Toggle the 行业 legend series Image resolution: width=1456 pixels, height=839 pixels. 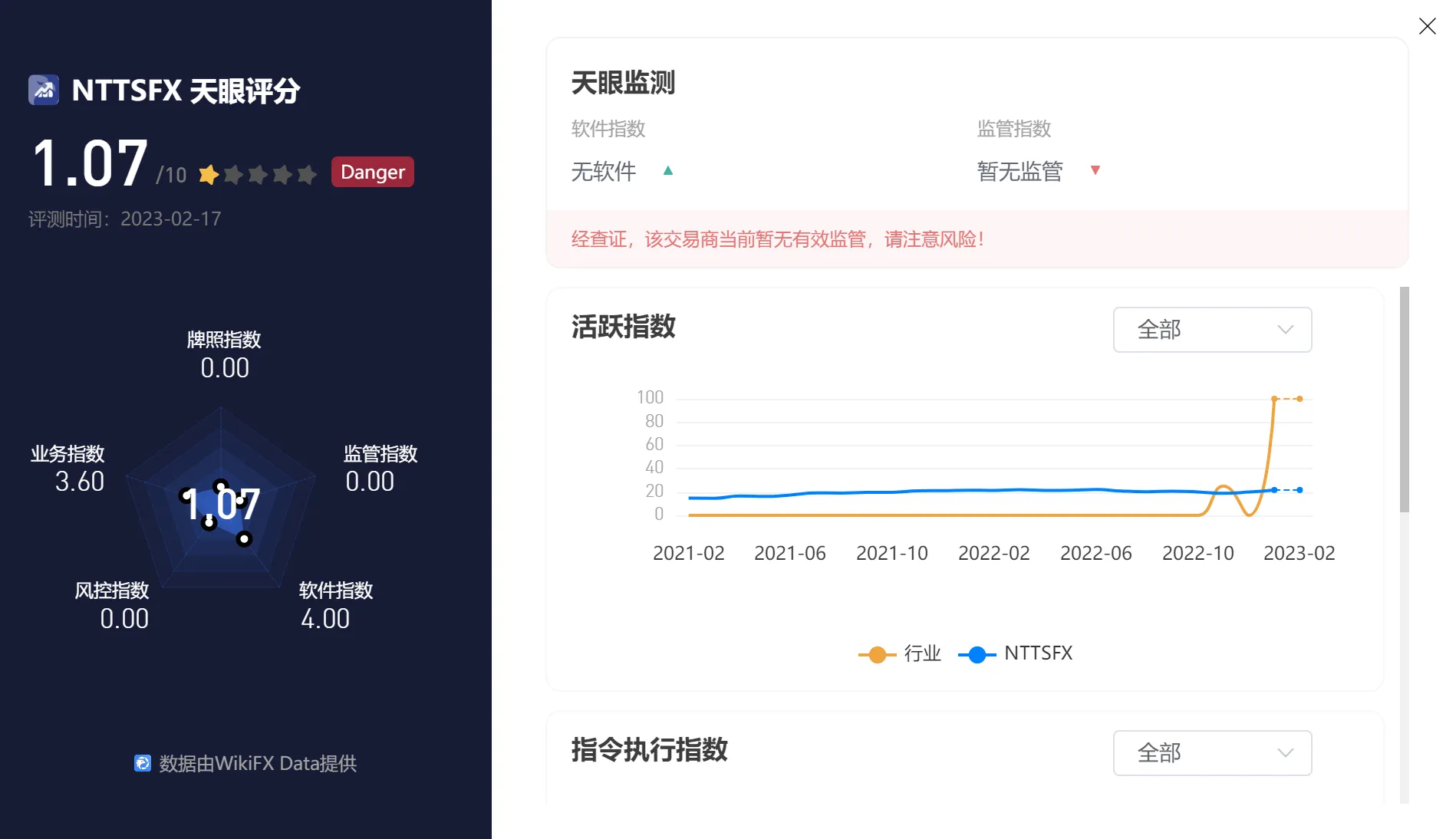(900, 653)
